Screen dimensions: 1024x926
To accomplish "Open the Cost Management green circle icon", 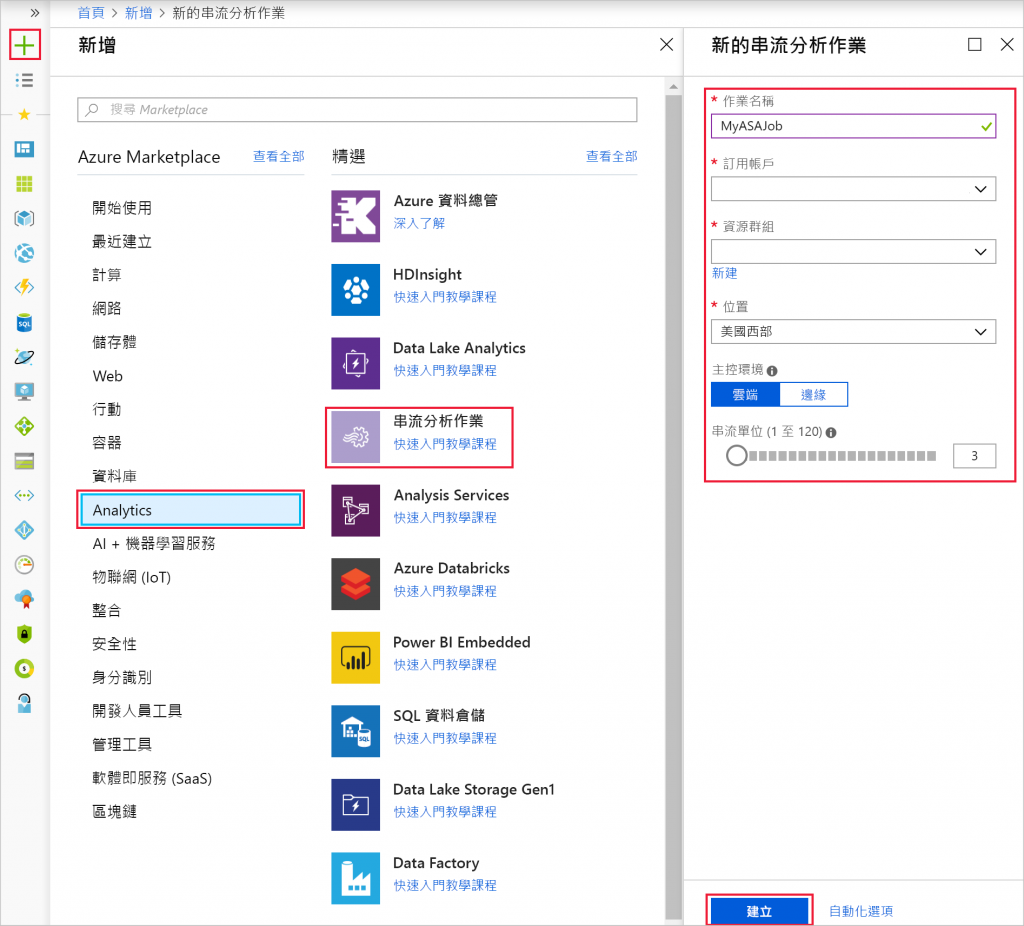I will (x=24, y=669).
